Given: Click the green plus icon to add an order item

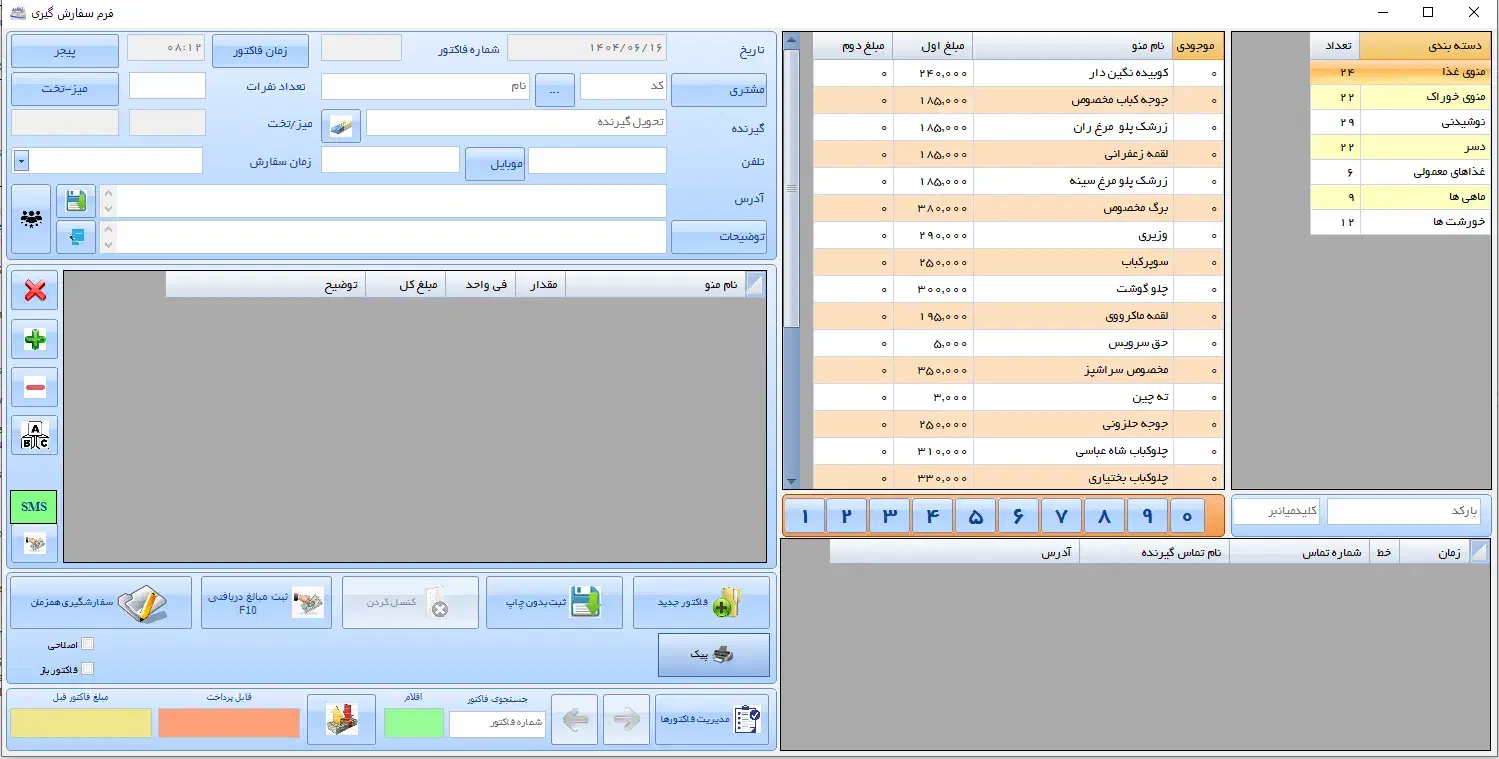Looking at the screenshot, I should pyautogui.click(x=34, y=340).
